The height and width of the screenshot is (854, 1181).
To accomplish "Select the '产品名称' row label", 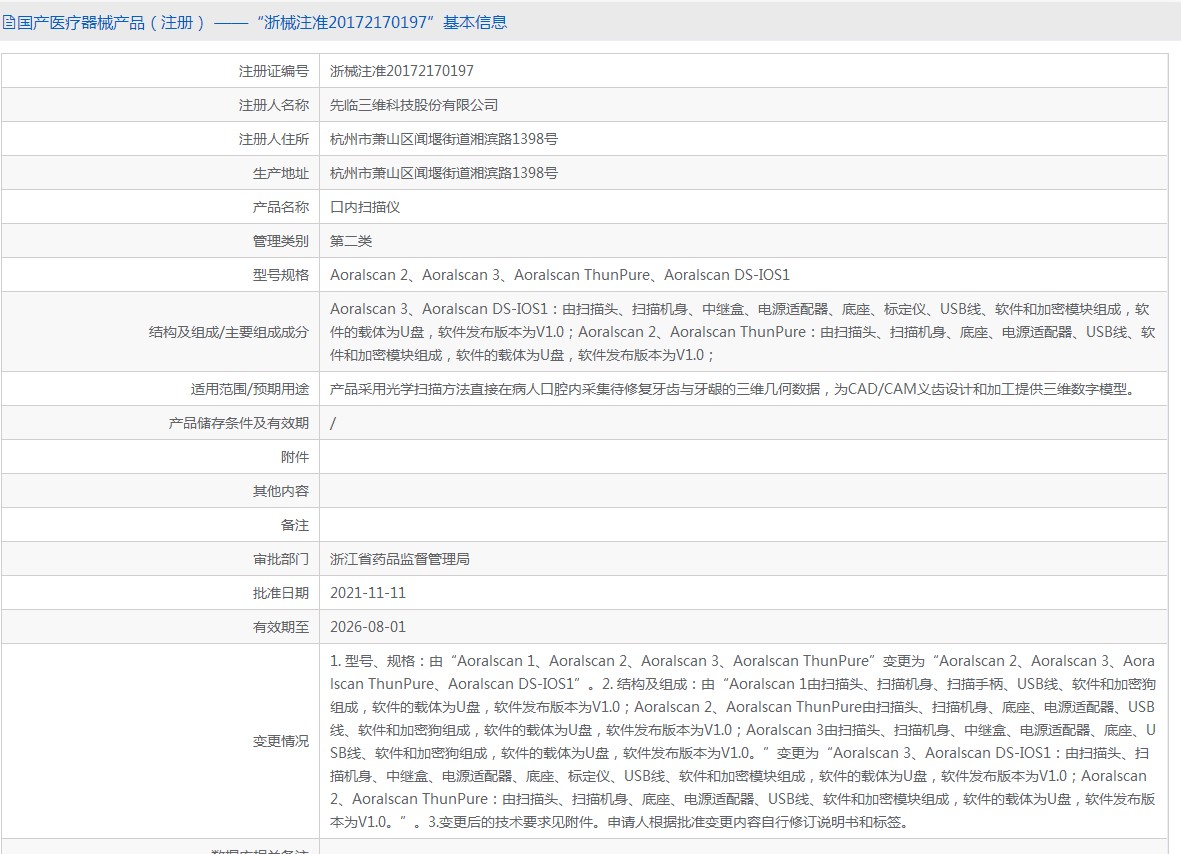I will [x=280, y=207].
